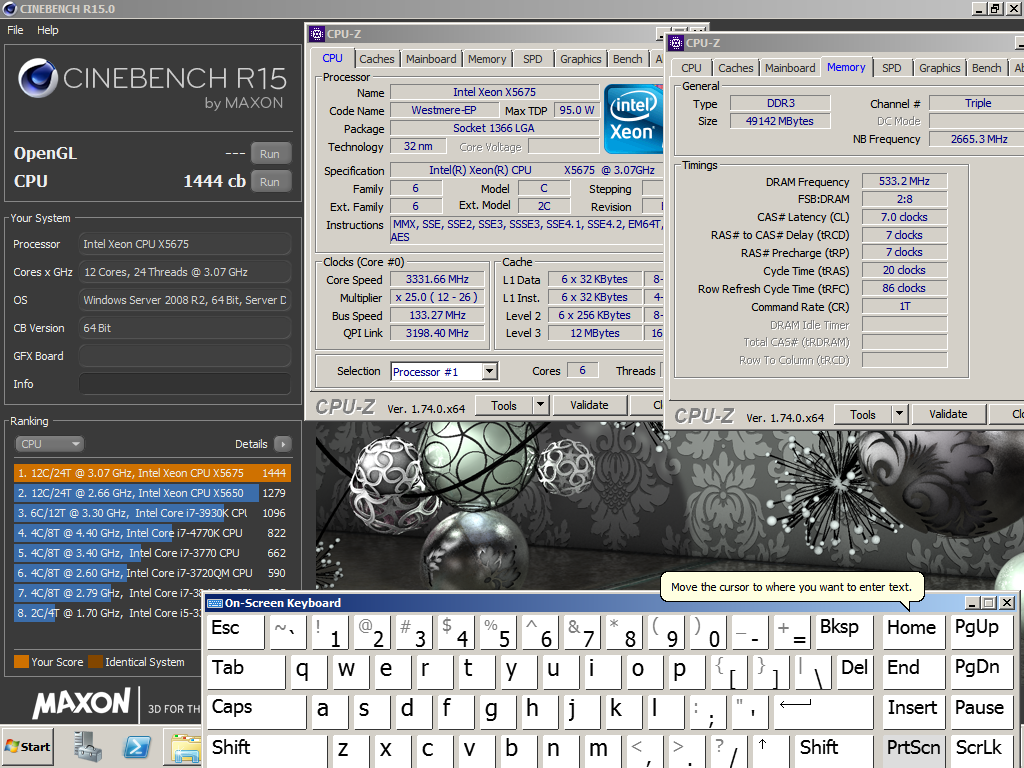Select ranking row Intel Core i7-3930K
The image size is (1024, 768).
tap(152, 513)
